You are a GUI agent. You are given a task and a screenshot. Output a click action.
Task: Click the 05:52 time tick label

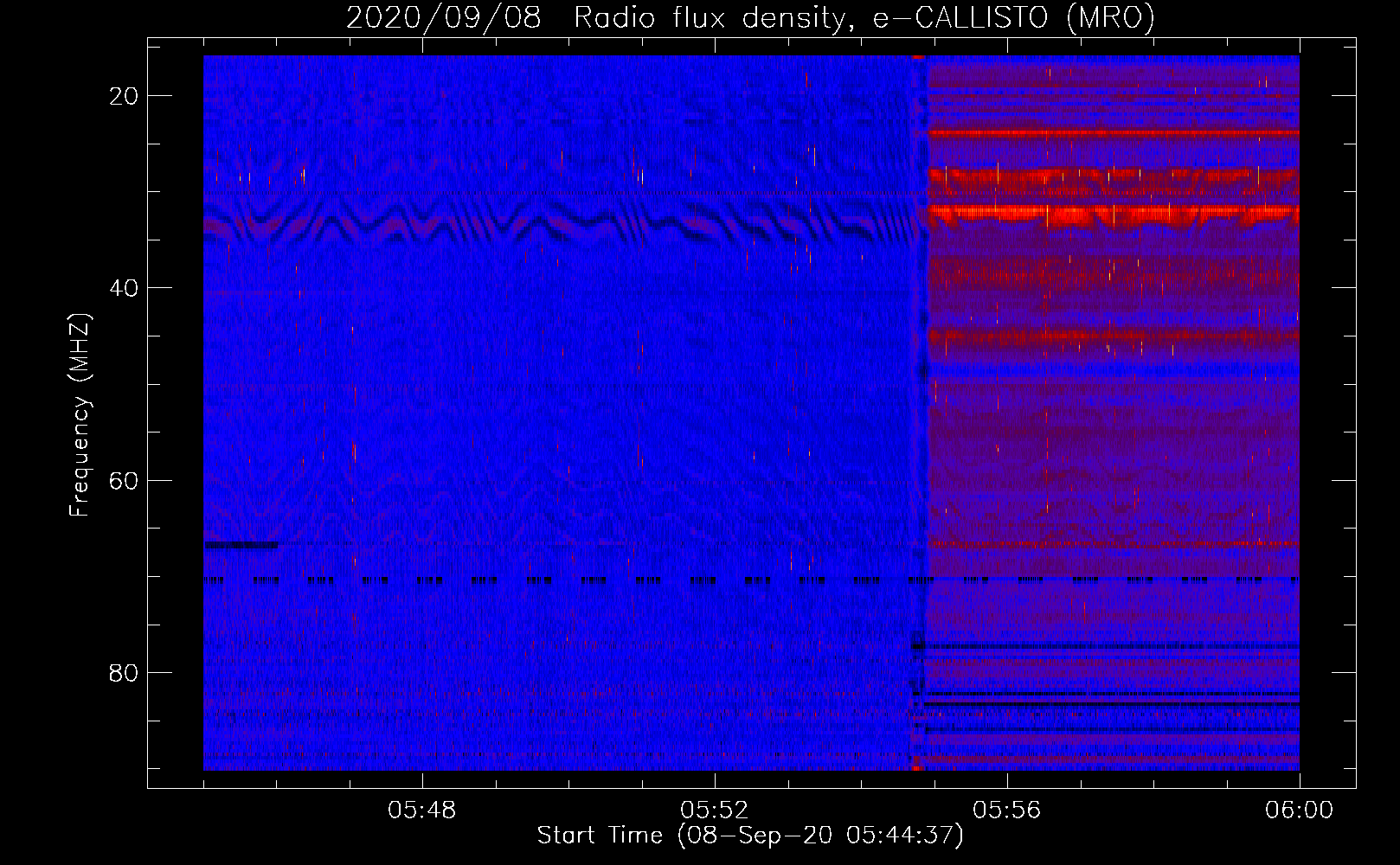pos(715,811)
